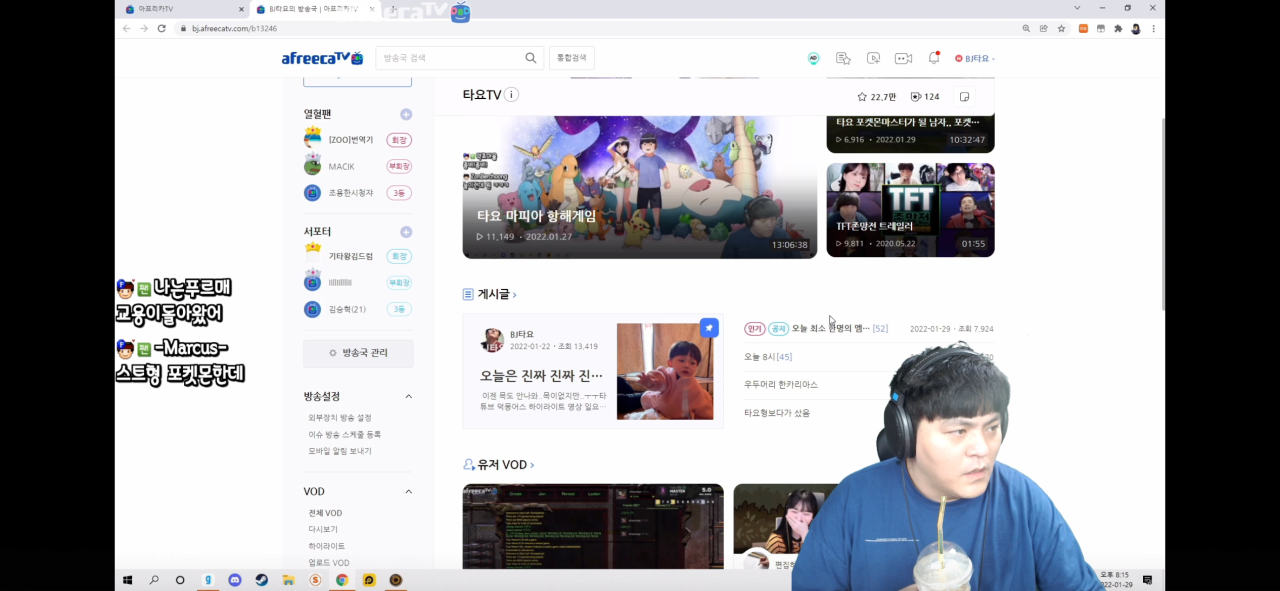Click the broadcast camera icon in header
The width and height of the screenshot is (1280, 591).
pyautogui.click(x=903, y=58)
